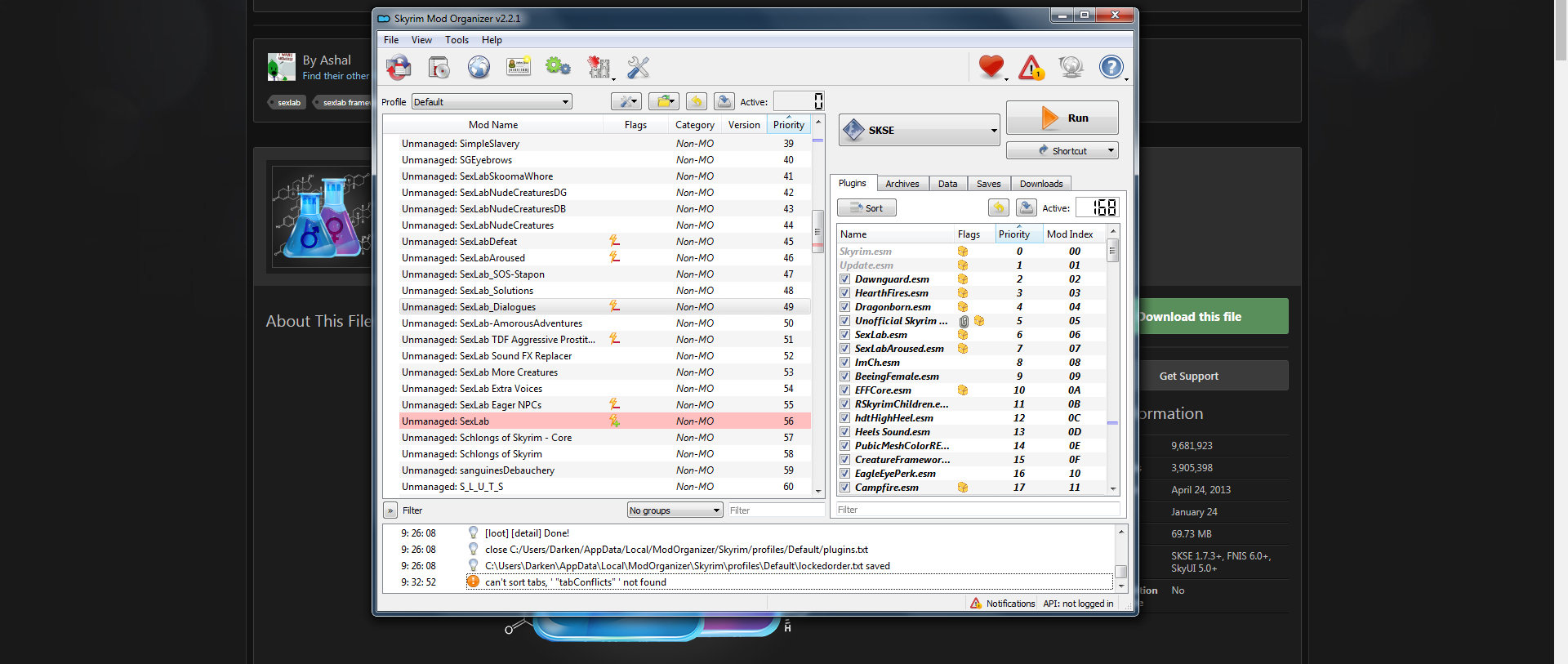Open the SKSE executable dropdown

tap(919, 130)
